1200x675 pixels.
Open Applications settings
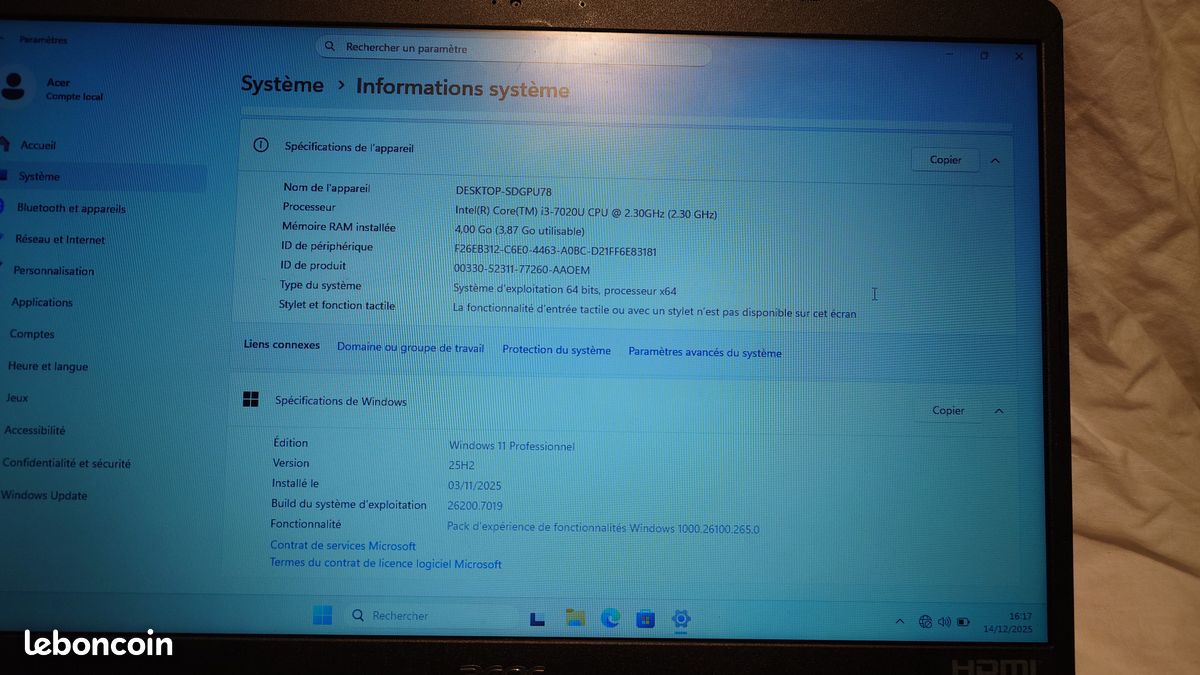click(x=40, y=302)
